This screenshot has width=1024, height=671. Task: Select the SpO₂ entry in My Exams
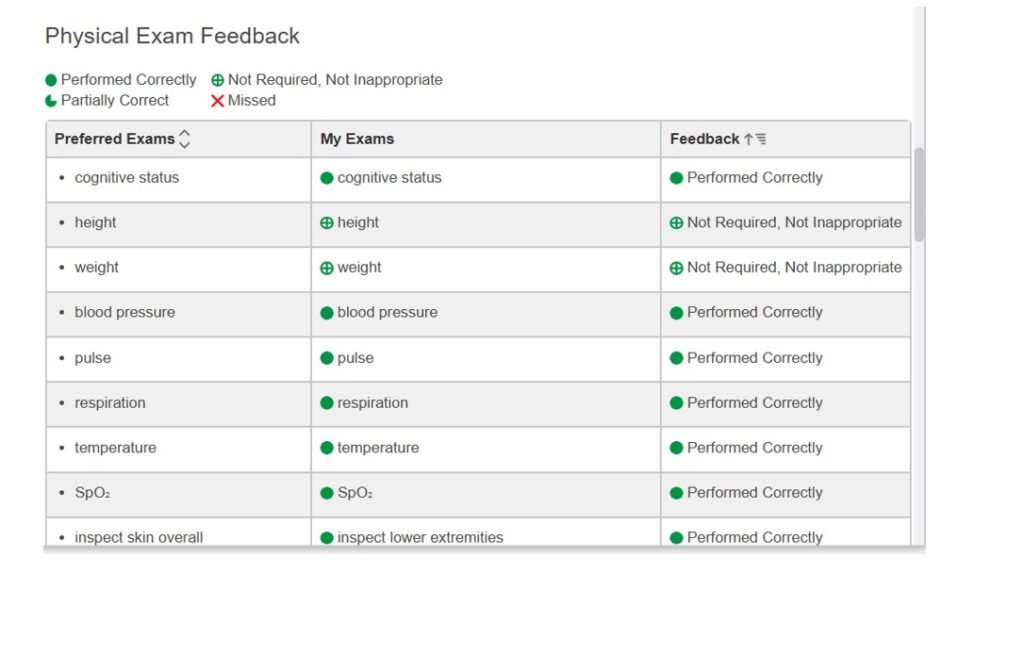[355, 493]
